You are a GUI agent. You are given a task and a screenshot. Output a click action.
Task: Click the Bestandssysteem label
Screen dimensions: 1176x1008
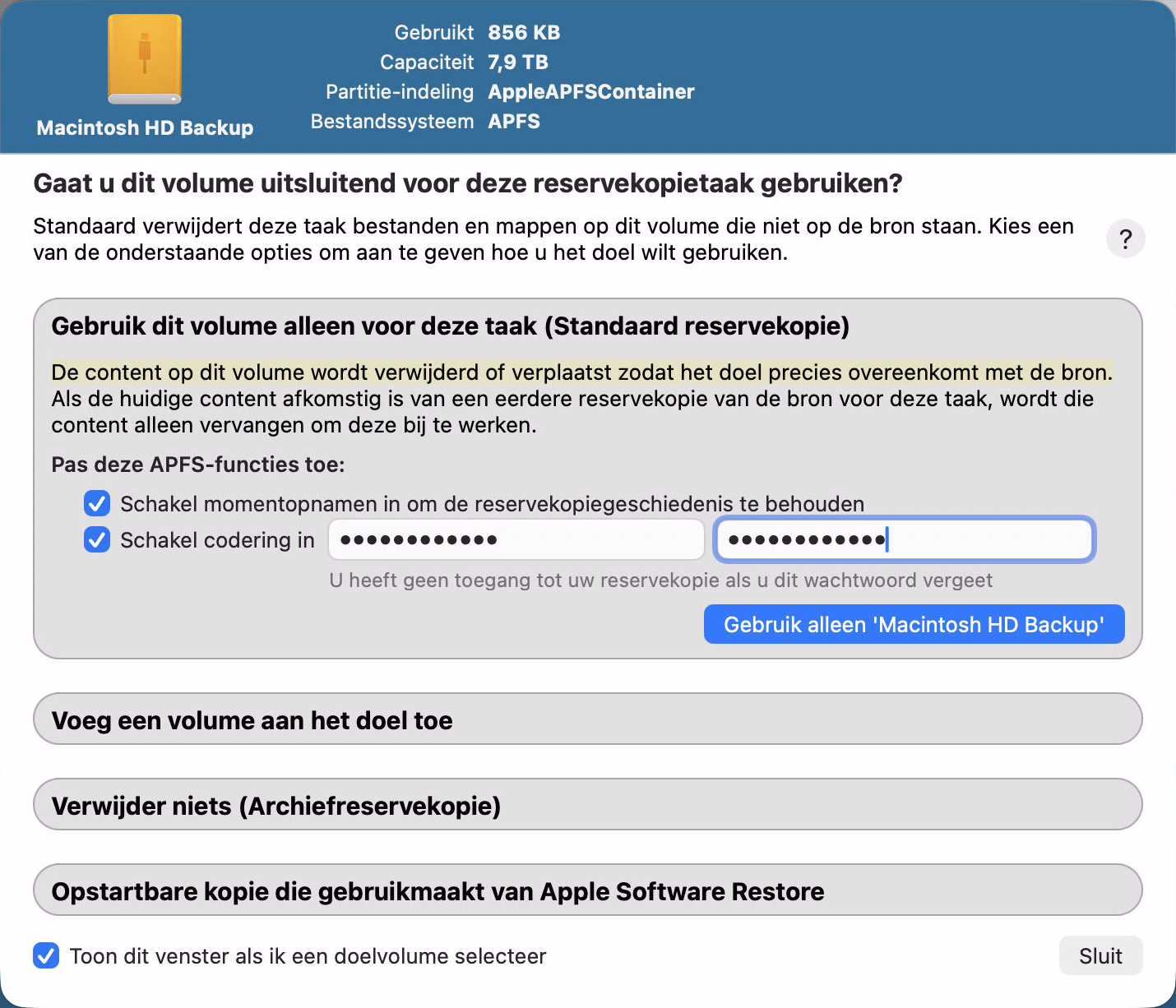click(392, 121)
